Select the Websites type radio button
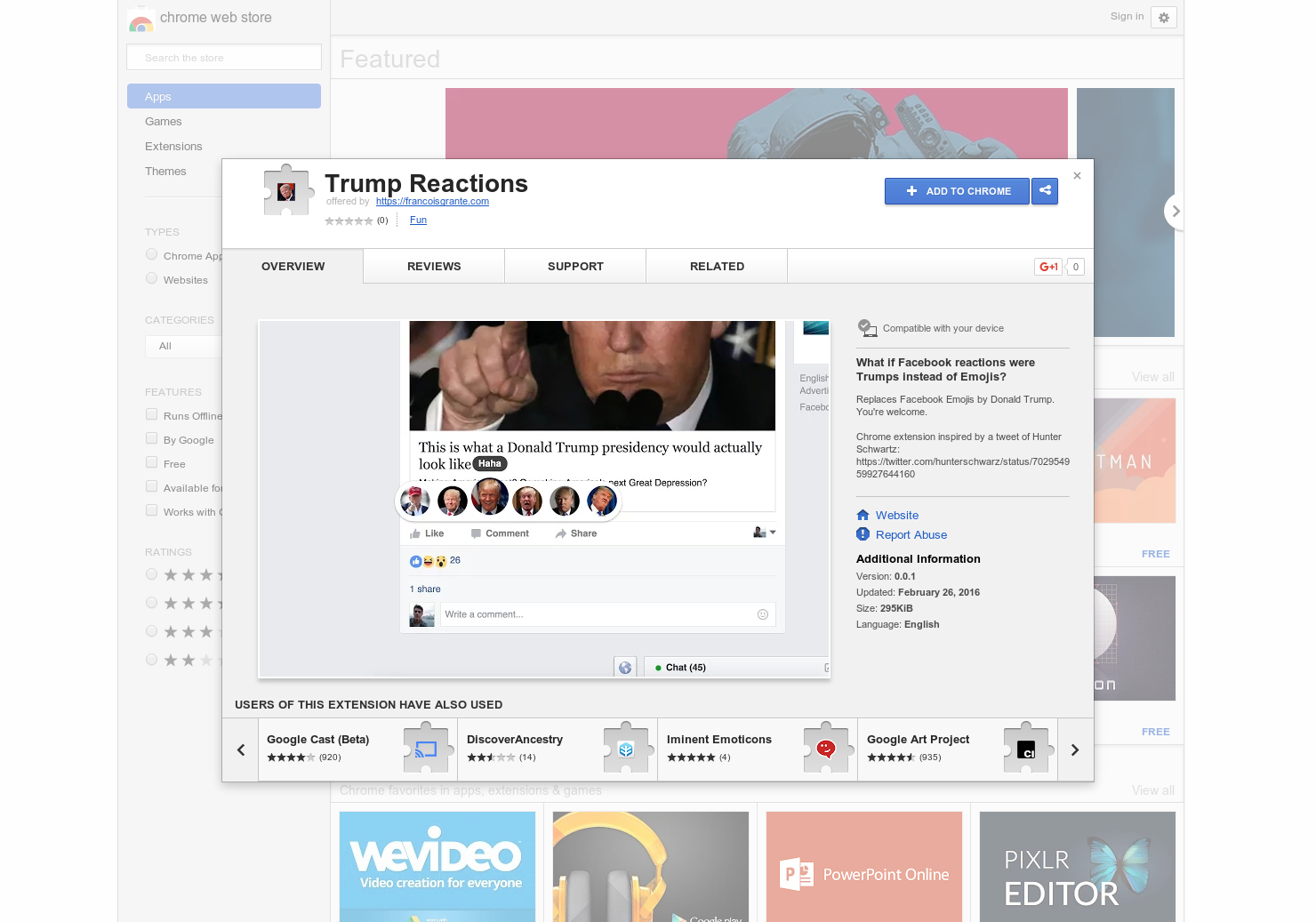This screenshot has width=1316, height=922. (152, 278)
